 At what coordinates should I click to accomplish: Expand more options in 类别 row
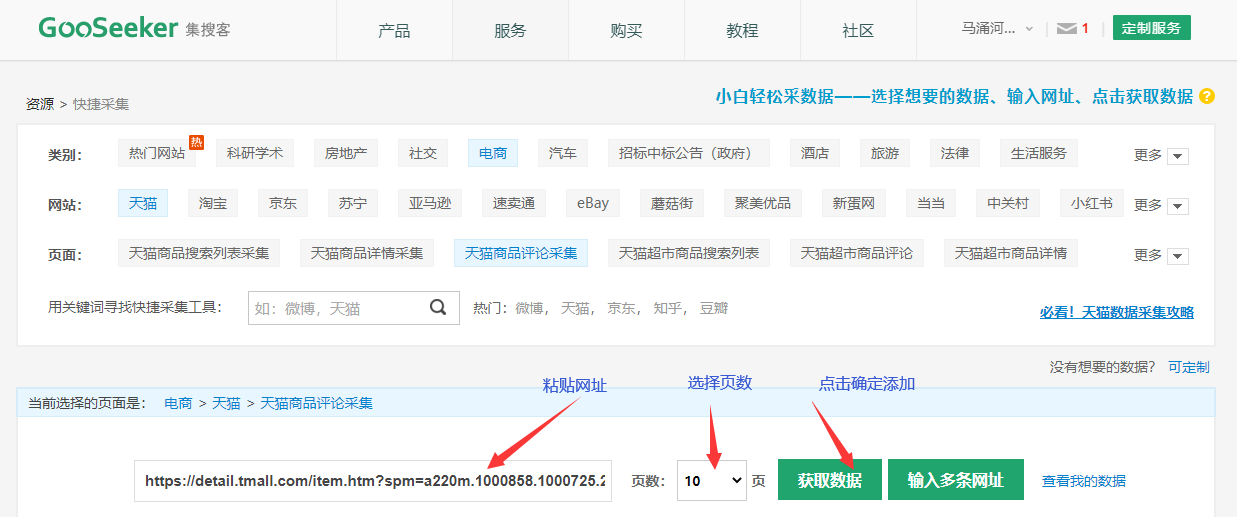[1161, 155]
